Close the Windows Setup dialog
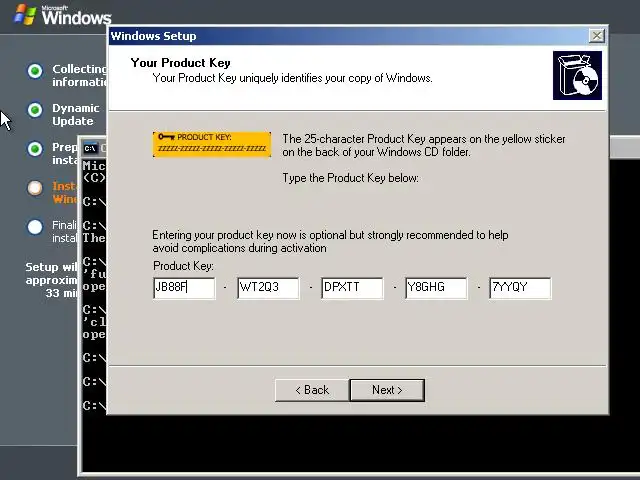 (x=597, y=36)
